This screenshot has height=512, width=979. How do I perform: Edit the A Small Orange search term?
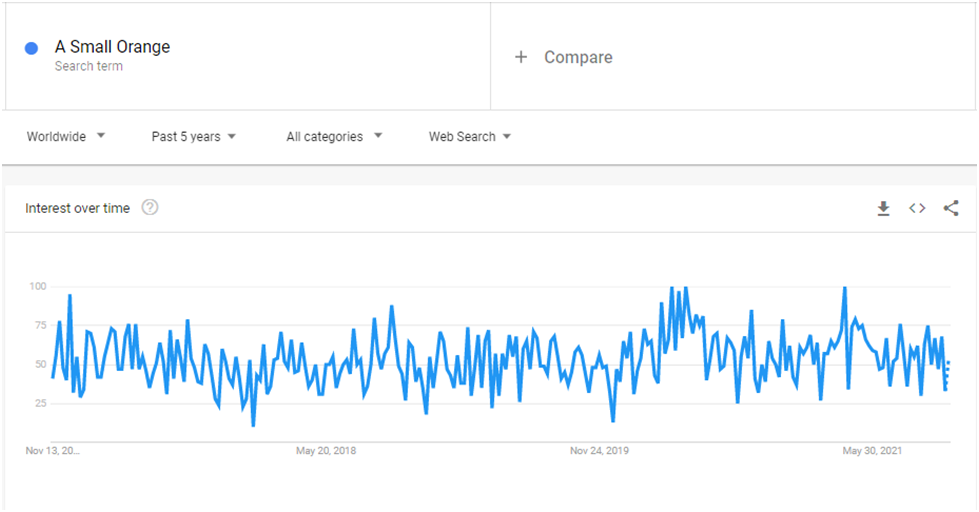click(x=112, y=47)
